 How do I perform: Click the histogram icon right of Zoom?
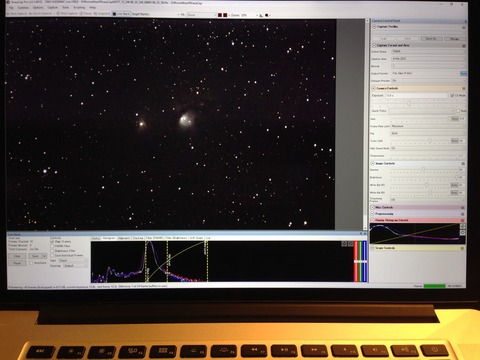coord(261,15)
